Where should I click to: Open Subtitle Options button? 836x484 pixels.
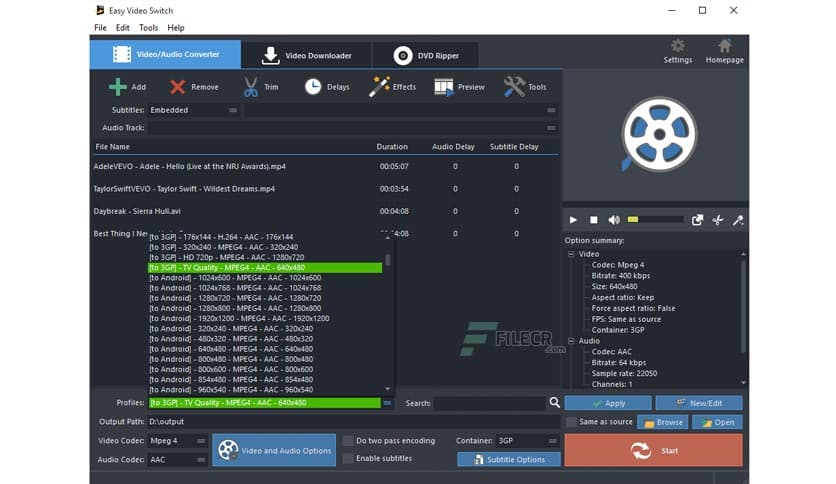pos(509,459)
